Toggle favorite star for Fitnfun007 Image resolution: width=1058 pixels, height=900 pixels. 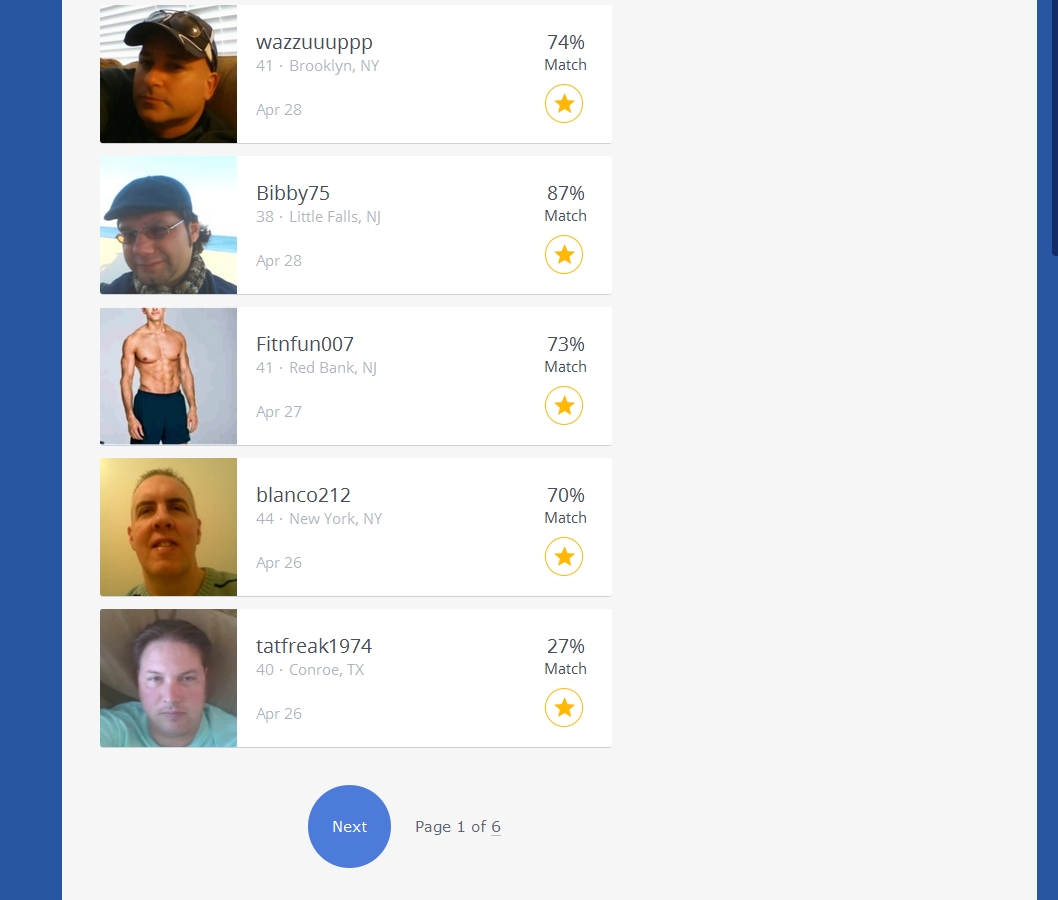click(563, 405)
